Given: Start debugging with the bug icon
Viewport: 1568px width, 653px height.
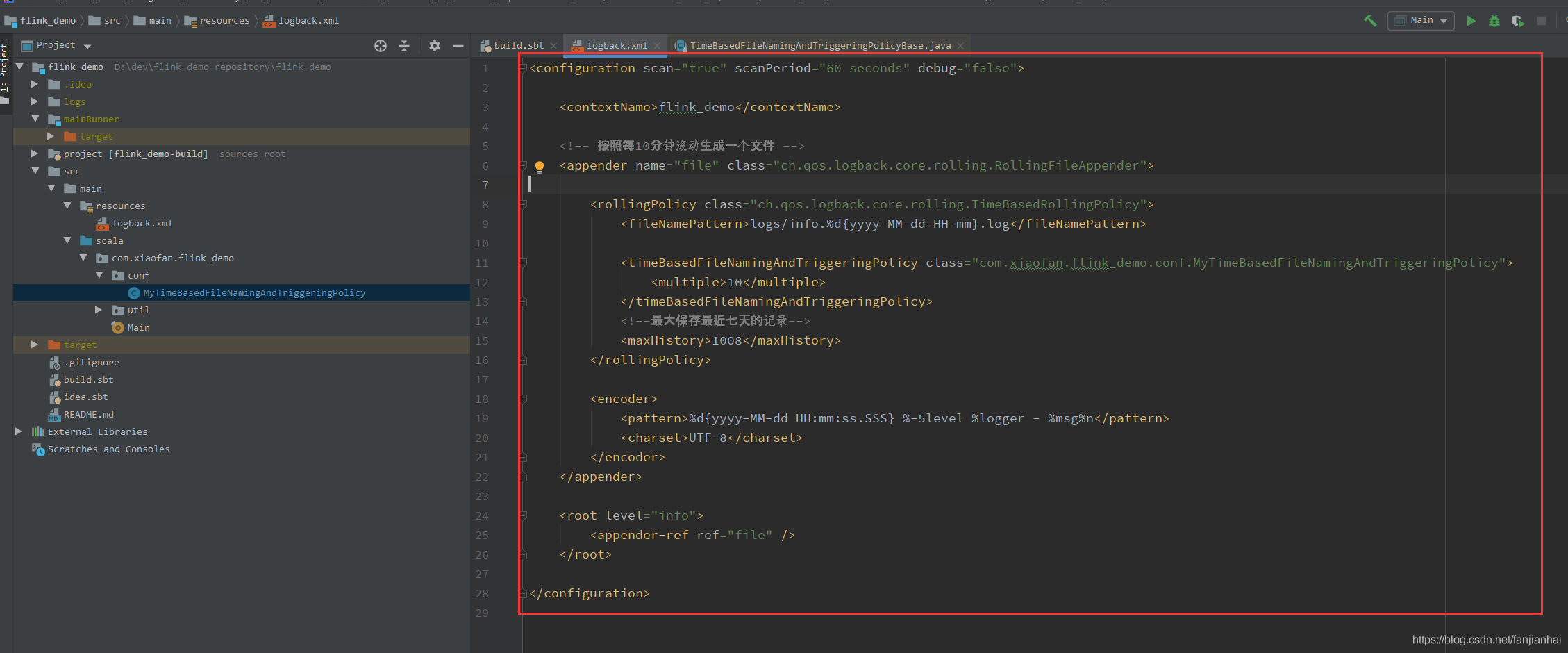Looking at the screenshot, I should pyautogui.click(x=1494, y=21).
